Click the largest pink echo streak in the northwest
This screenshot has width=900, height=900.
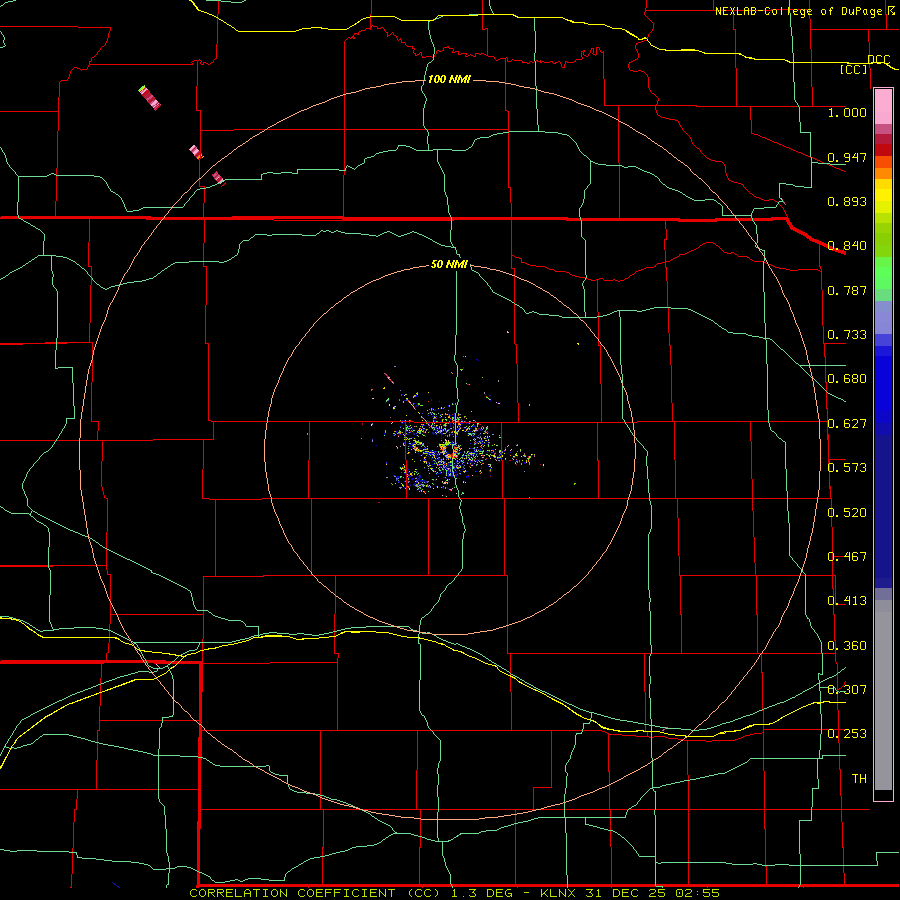pyautogui.click(x=150, y=98)
